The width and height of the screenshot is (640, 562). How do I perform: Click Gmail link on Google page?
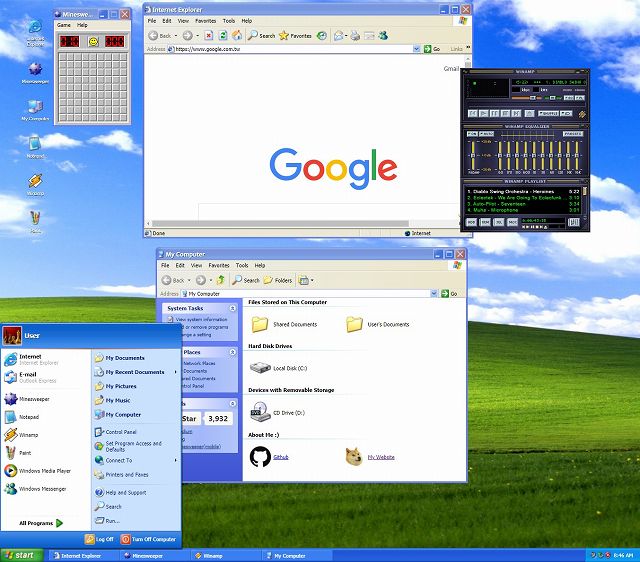pyautogui.click(x=451, y=69)
